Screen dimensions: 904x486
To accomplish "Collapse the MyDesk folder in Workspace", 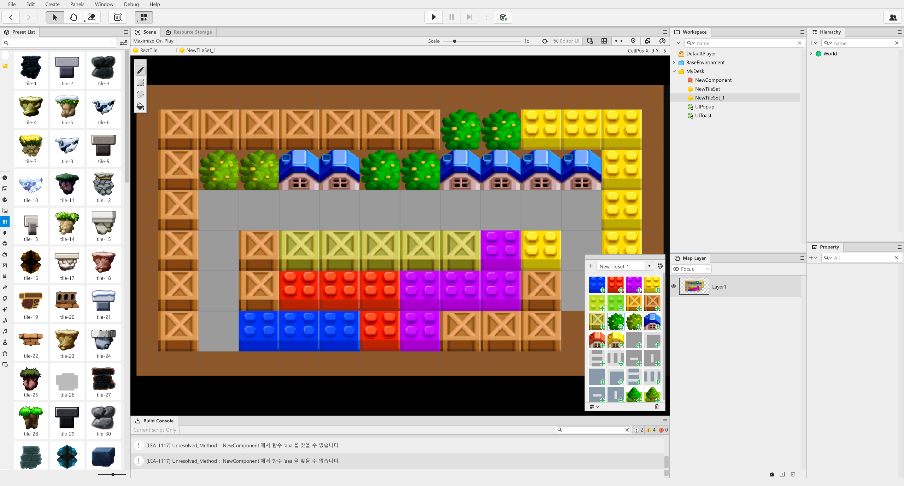I will coord(675,71).
